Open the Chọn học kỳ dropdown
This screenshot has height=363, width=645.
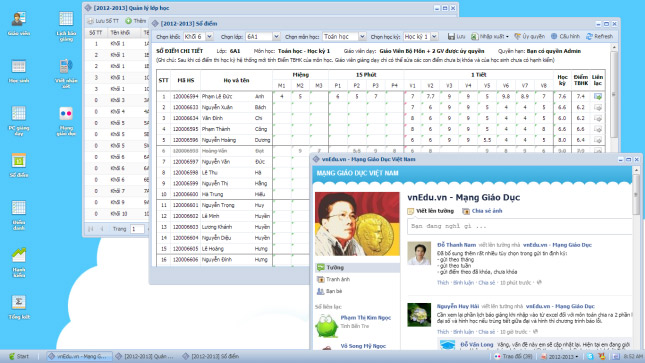434,37
